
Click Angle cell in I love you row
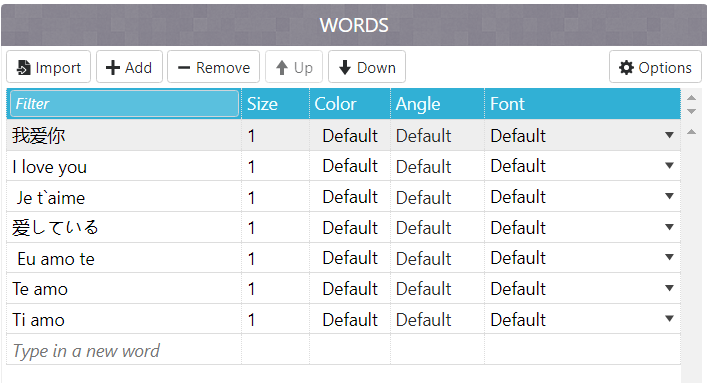pyautogui.click(x=437, y=166)
